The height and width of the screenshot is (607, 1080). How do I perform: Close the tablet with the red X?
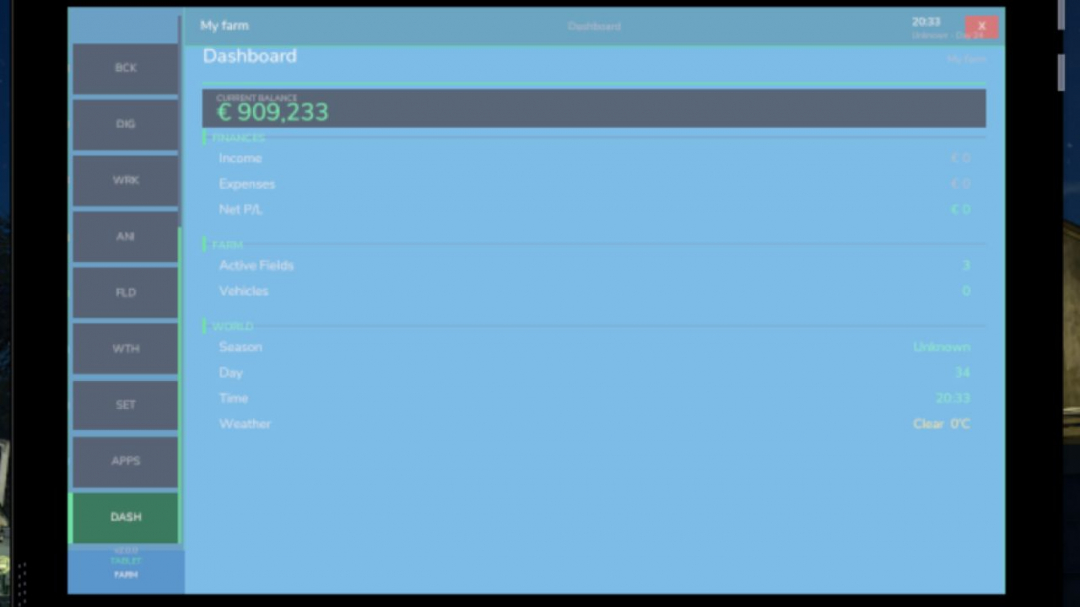[x=981, y=25]
